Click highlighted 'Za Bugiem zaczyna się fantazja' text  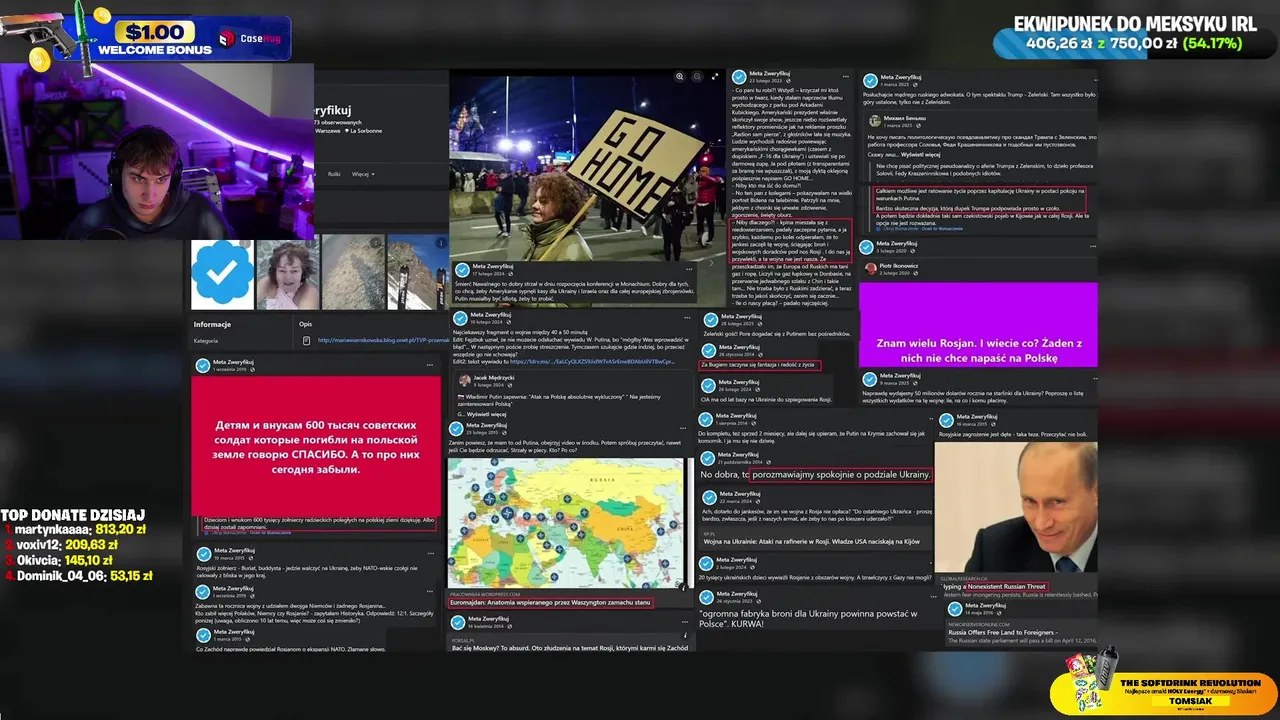pos(759,365)
